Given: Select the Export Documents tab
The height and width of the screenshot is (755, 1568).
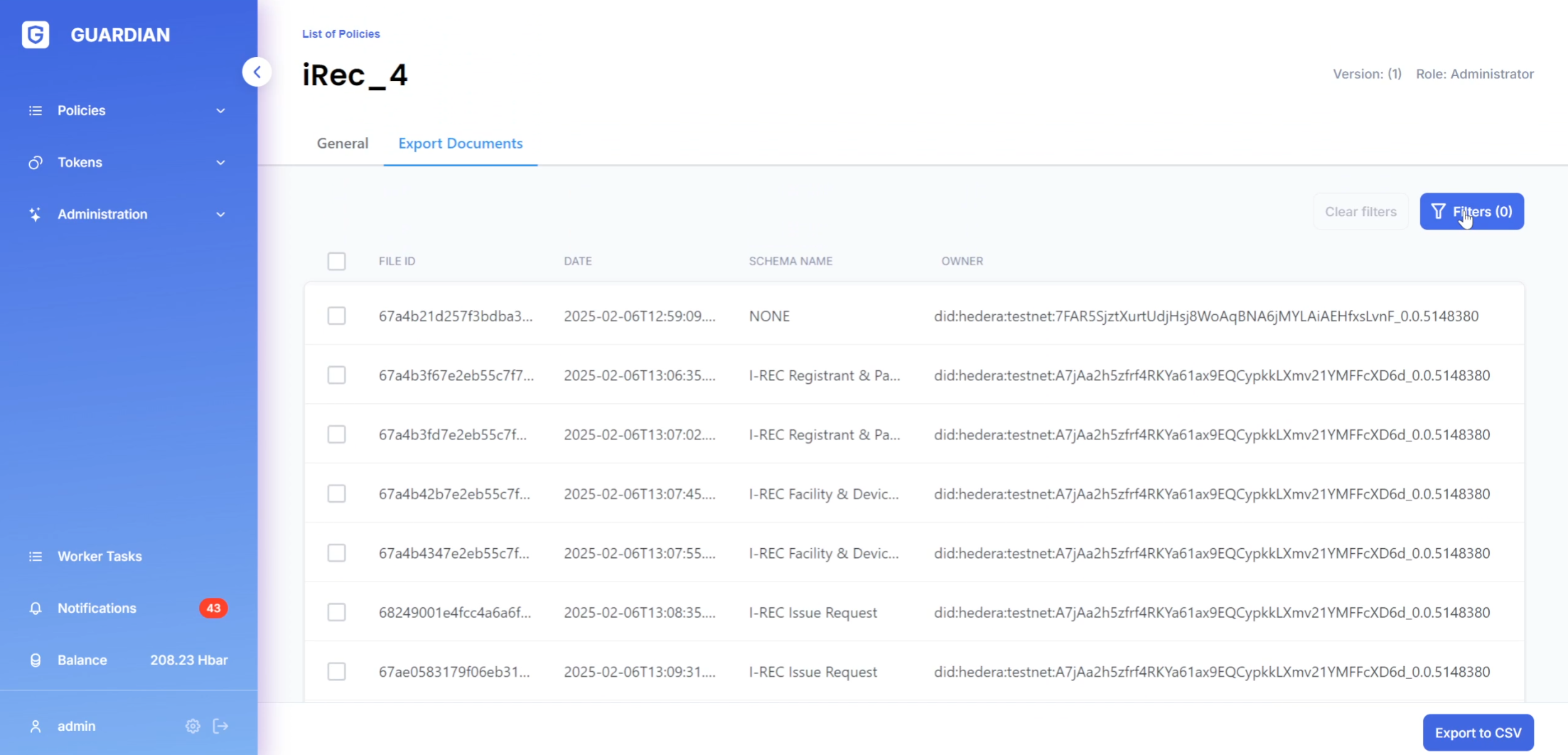Looking at the screenshot, I should point(460,144).
